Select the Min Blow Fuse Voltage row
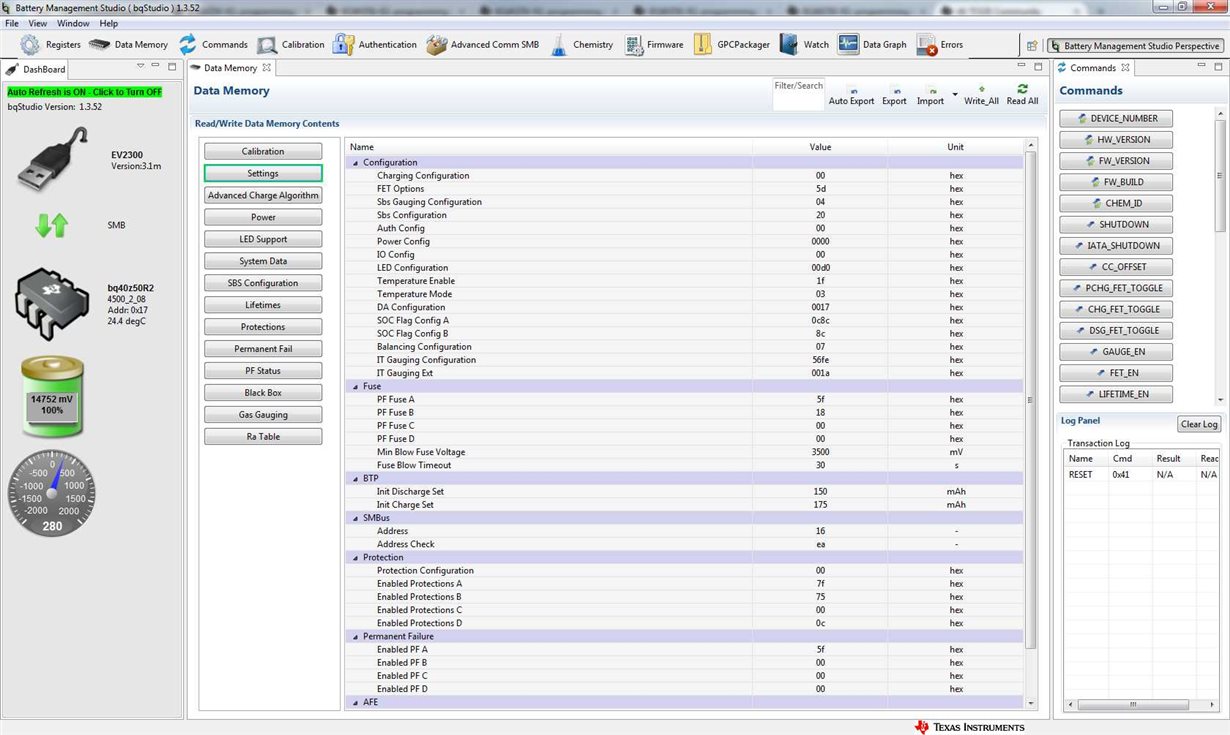This screenshot has width=1230, height=735. point(684,452)
